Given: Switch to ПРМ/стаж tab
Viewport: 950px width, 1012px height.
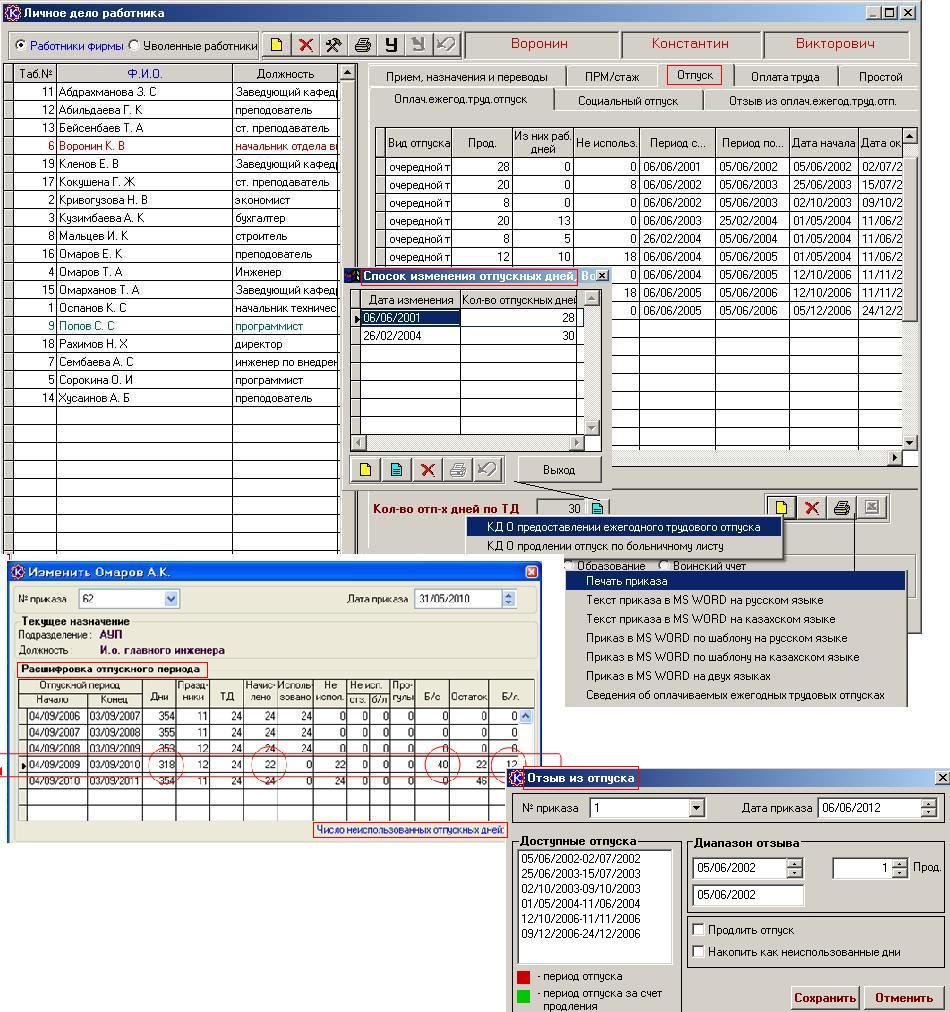Looking at the screenshot, I should (x=612, y=77).
